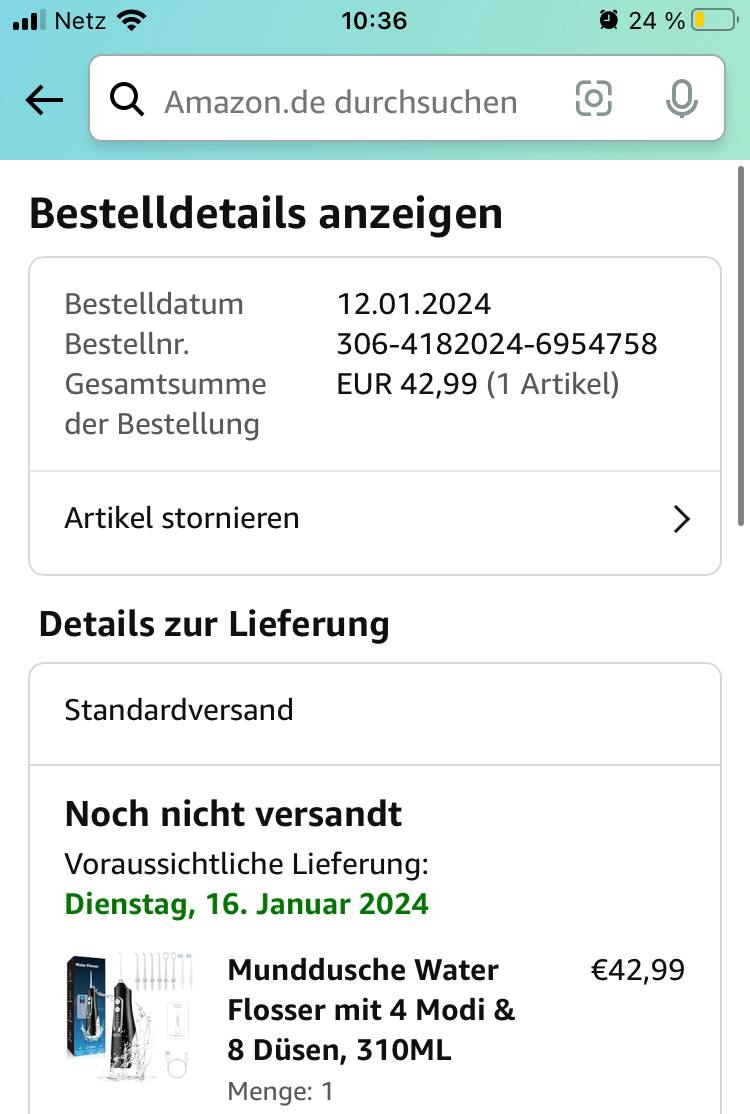Screen dimensions: 750x1114
Task: Tap the back arrow icon
Action: pyautogui.click(x=44, y=100)
